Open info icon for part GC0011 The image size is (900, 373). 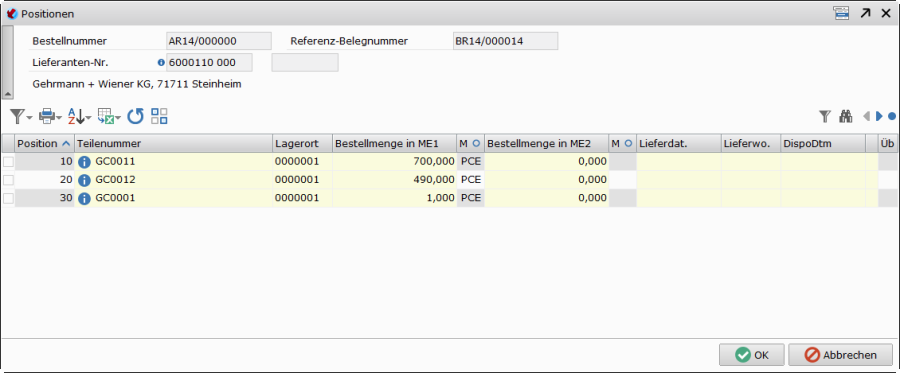coord(84,162)
